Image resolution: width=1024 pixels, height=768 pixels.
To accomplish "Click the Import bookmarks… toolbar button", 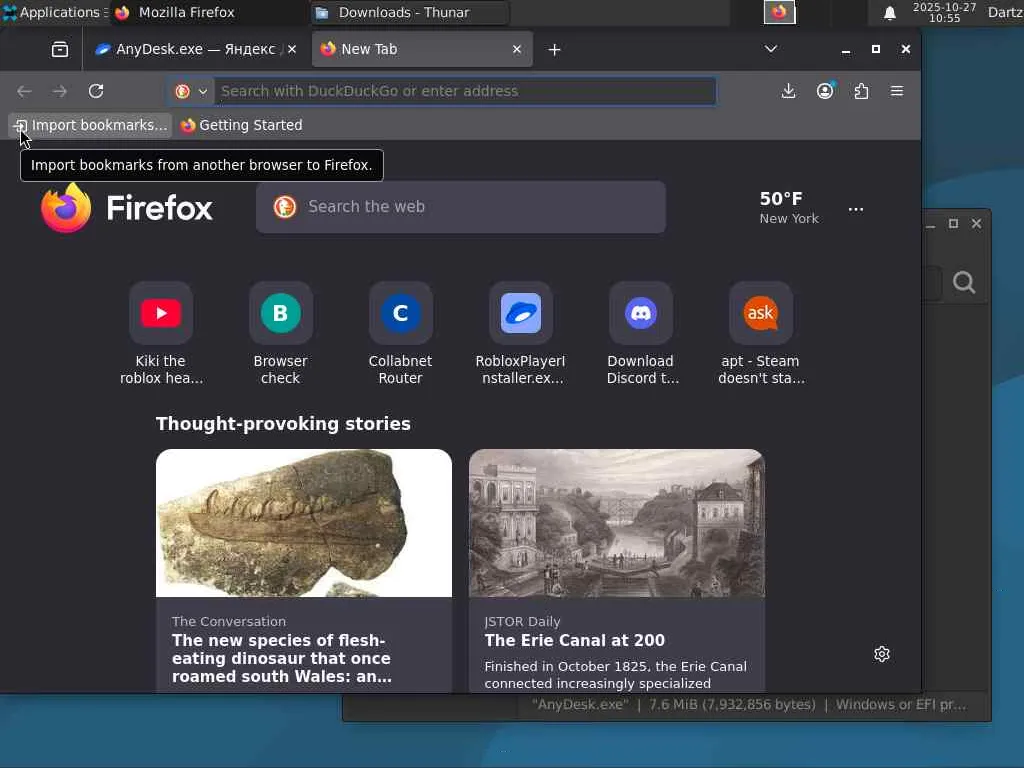I will [91, 125].
